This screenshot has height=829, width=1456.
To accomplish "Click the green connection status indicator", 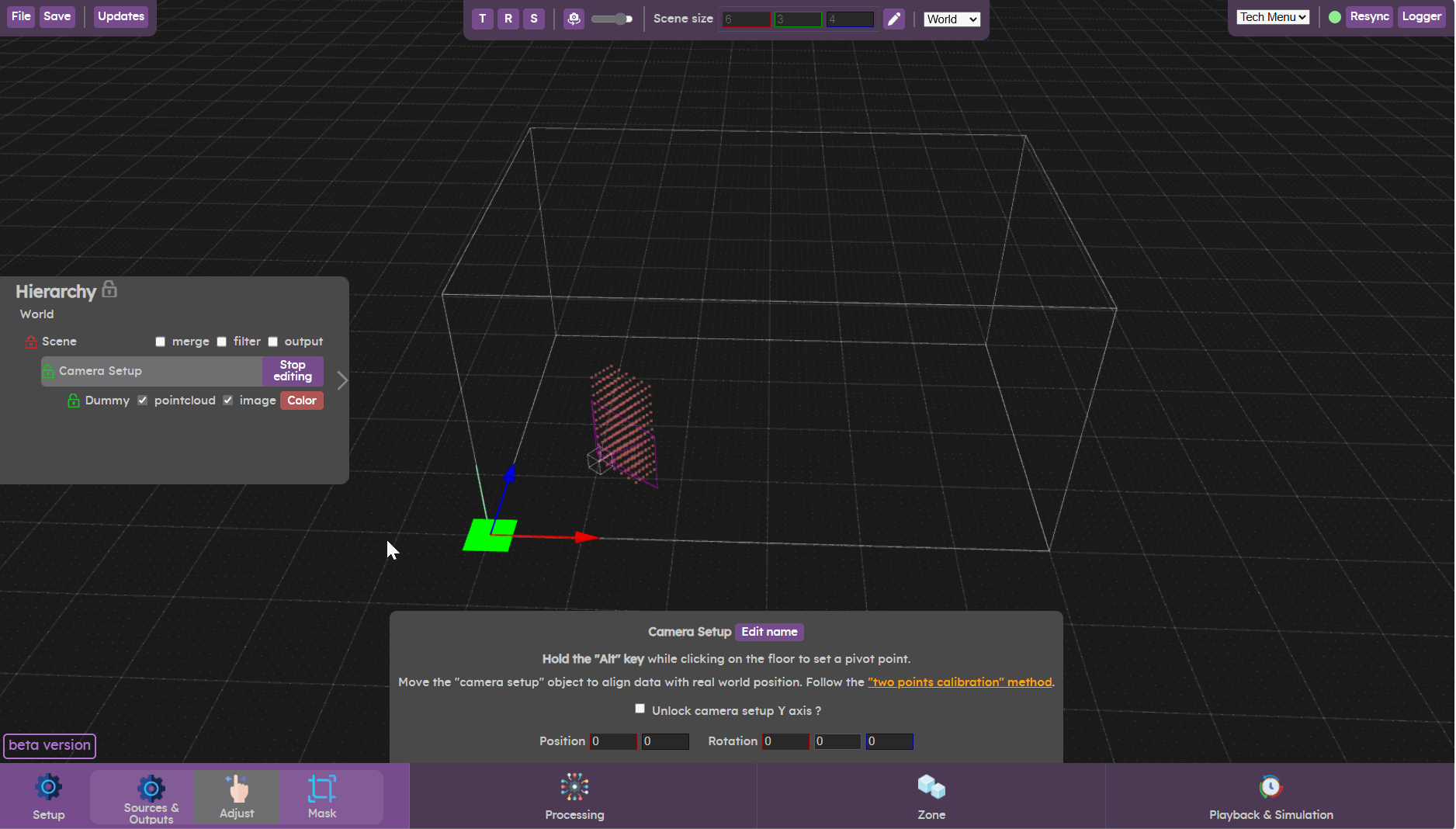I will (x=1335, y=17).
